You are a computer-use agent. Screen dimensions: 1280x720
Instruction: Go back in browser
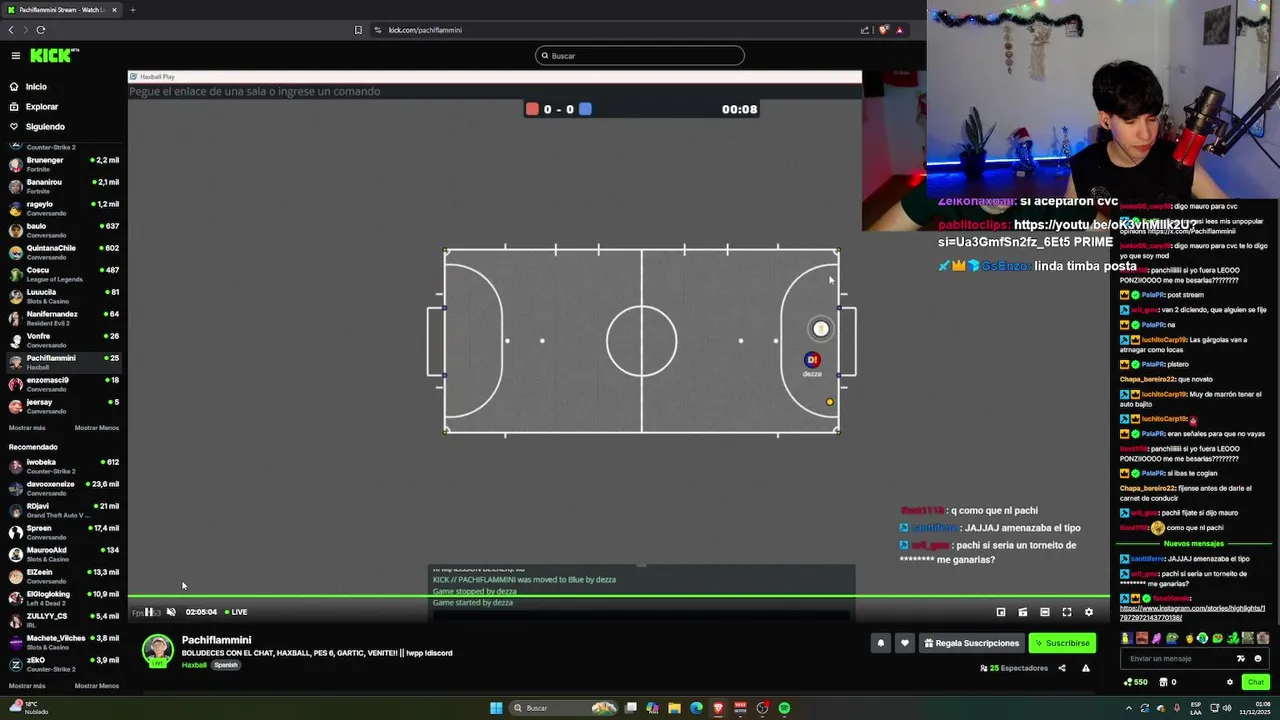pyautogui.click(x=11, y=30)
